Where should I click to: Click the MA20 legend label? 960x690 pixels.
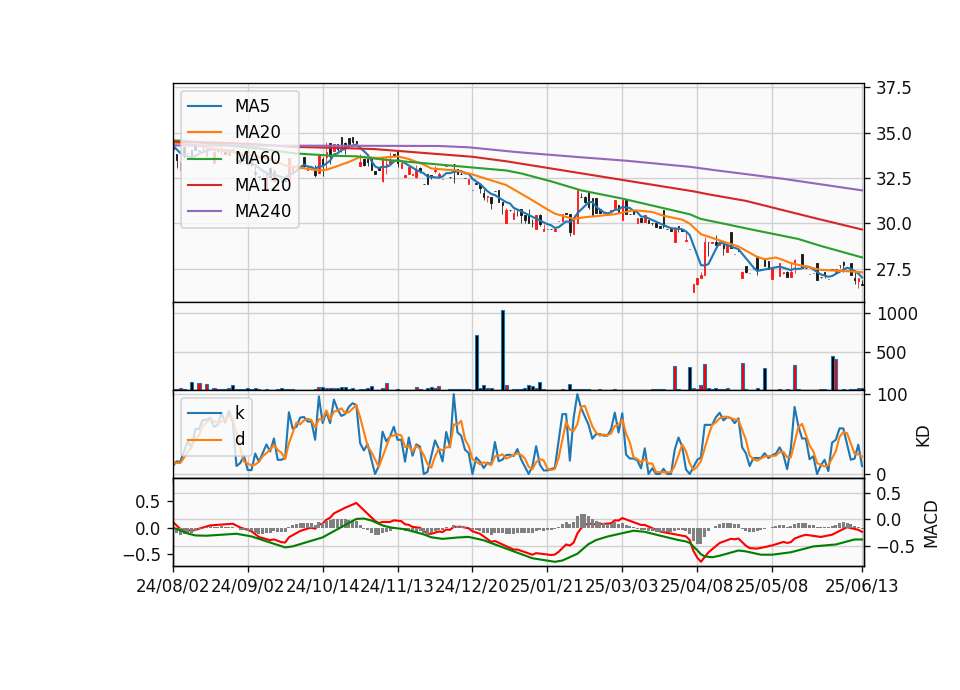[x=257, y=132]
